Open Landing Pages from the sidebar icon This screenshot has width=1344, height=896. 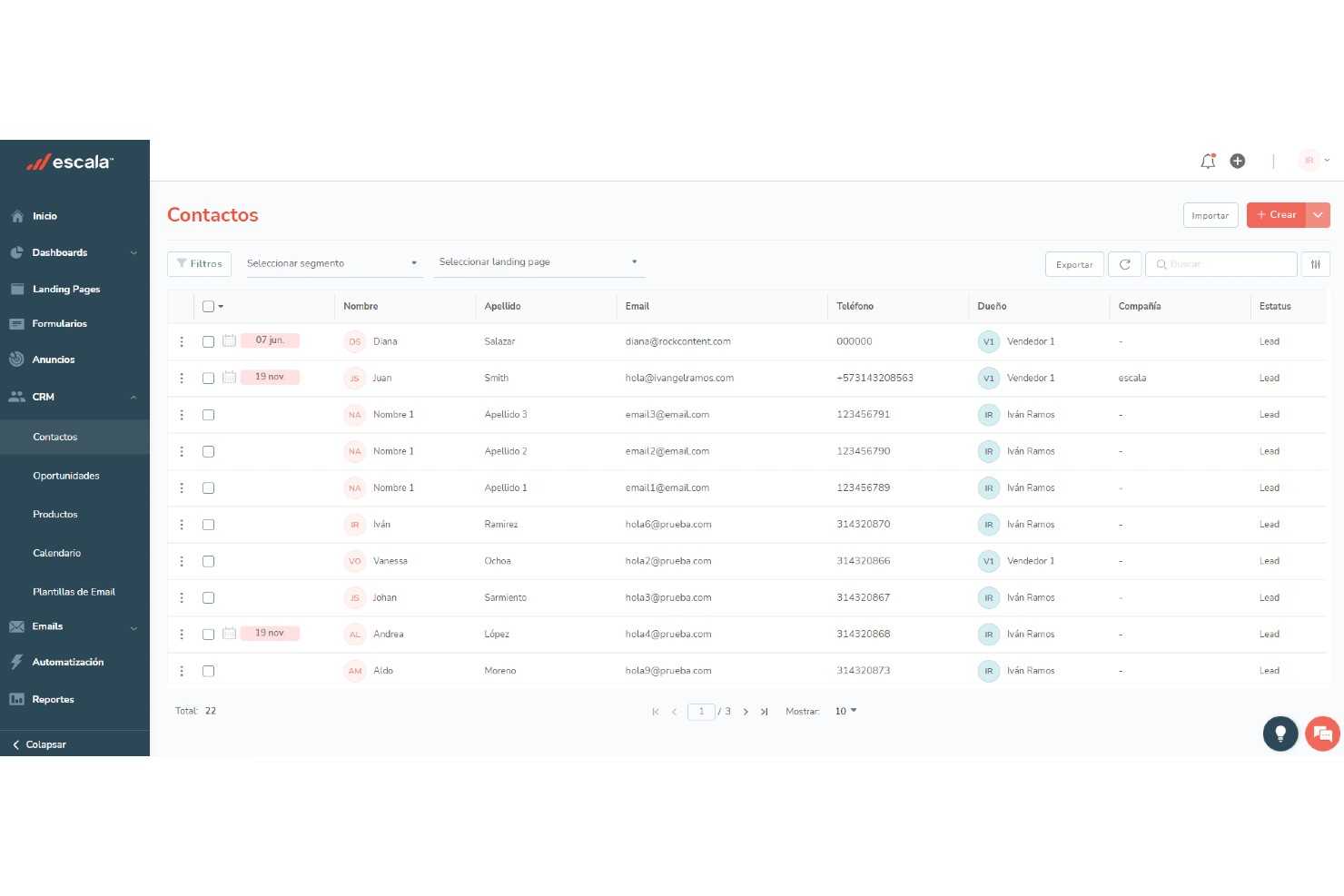pyautogui.click(x=18, y=289)
